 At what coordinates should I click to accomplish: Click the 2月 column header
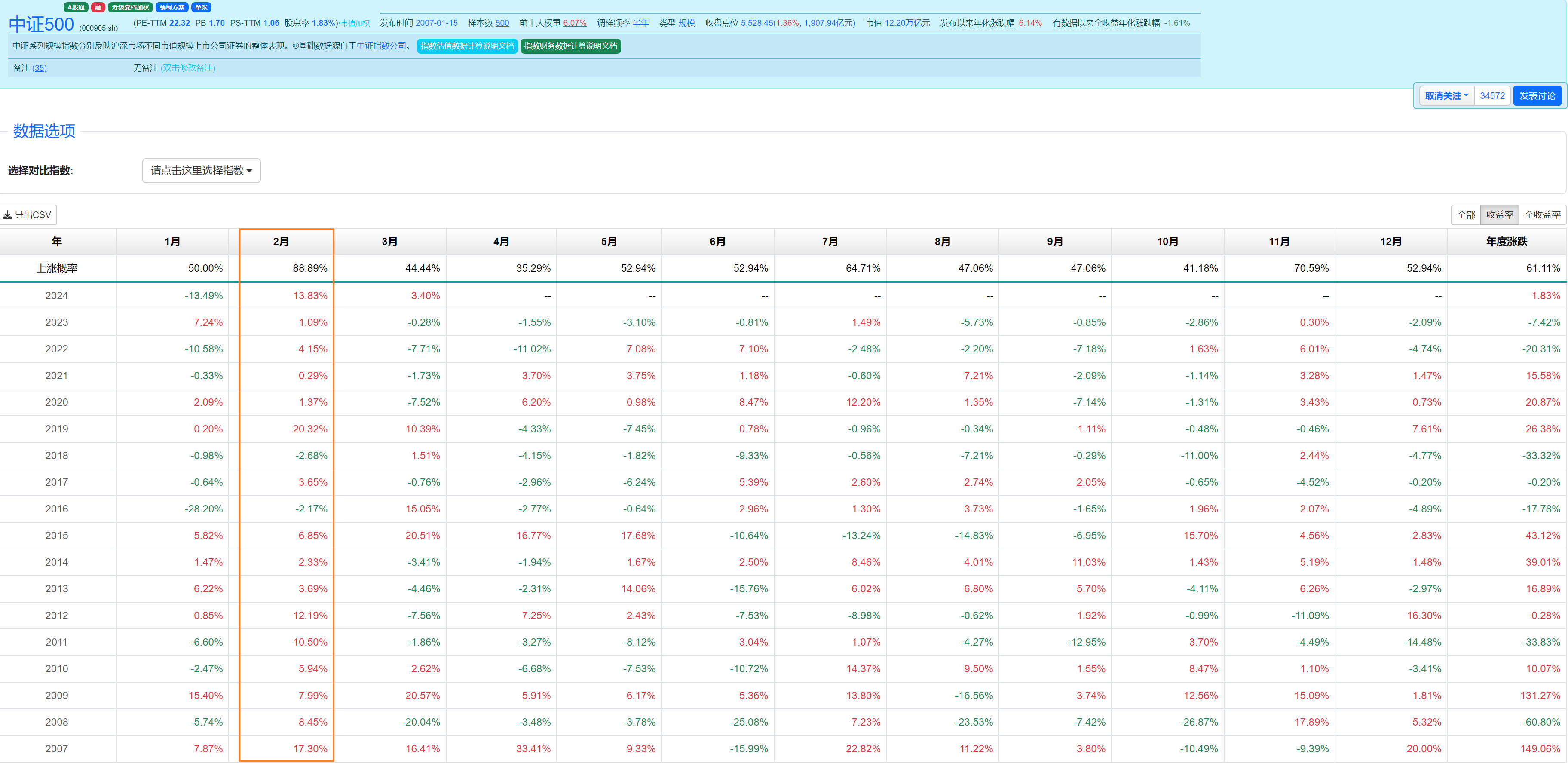click(x=281, y=242)
